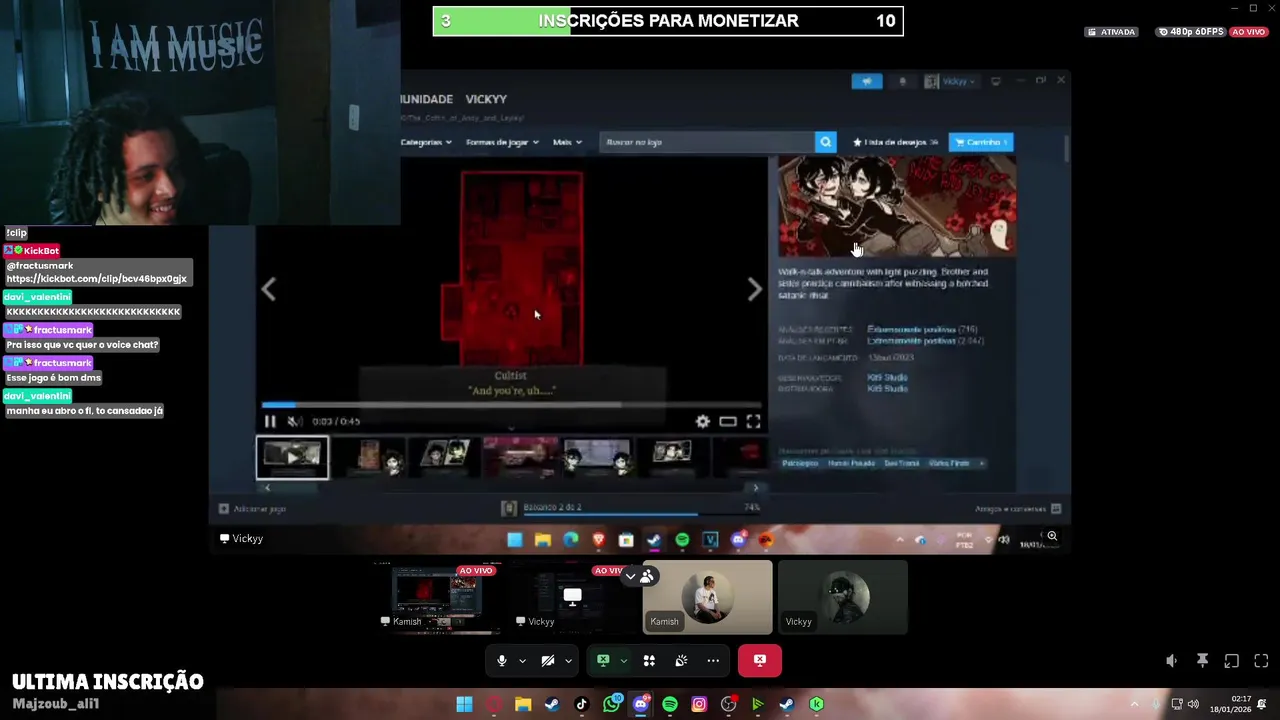Collapse participants with chevron toggle
This screenshot has width=1280, height=720.
(631, 576)
